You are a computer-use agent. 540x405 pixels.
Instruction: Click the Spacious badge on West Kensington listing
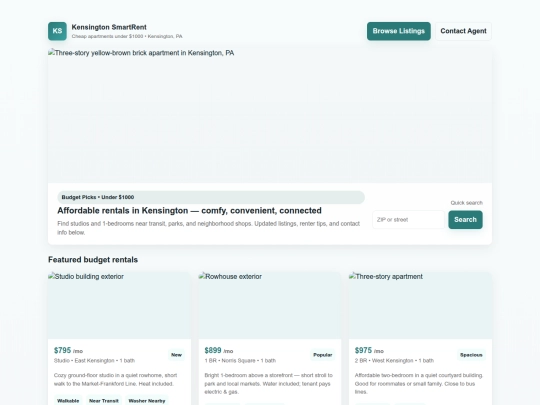(x=471, y=355)
